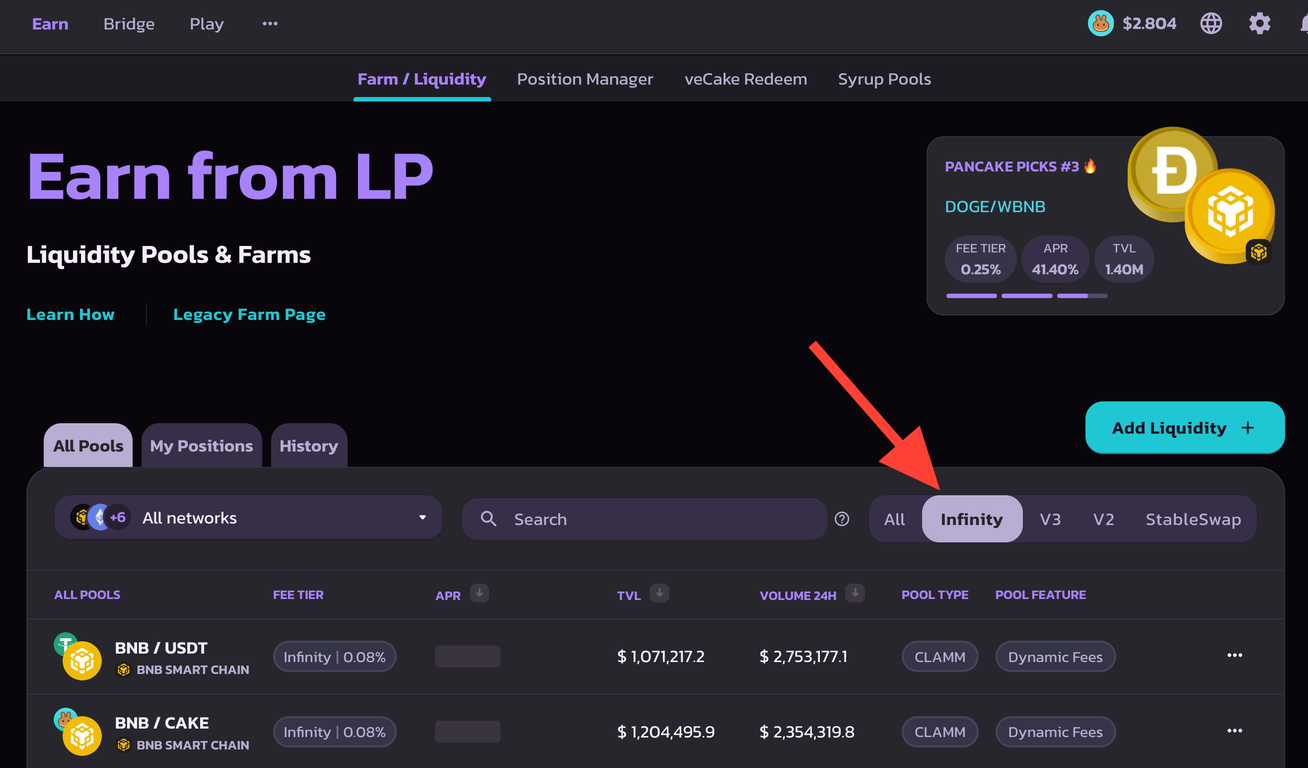
Task: Select the V2 pool type filter
Action: point(1104,519)
